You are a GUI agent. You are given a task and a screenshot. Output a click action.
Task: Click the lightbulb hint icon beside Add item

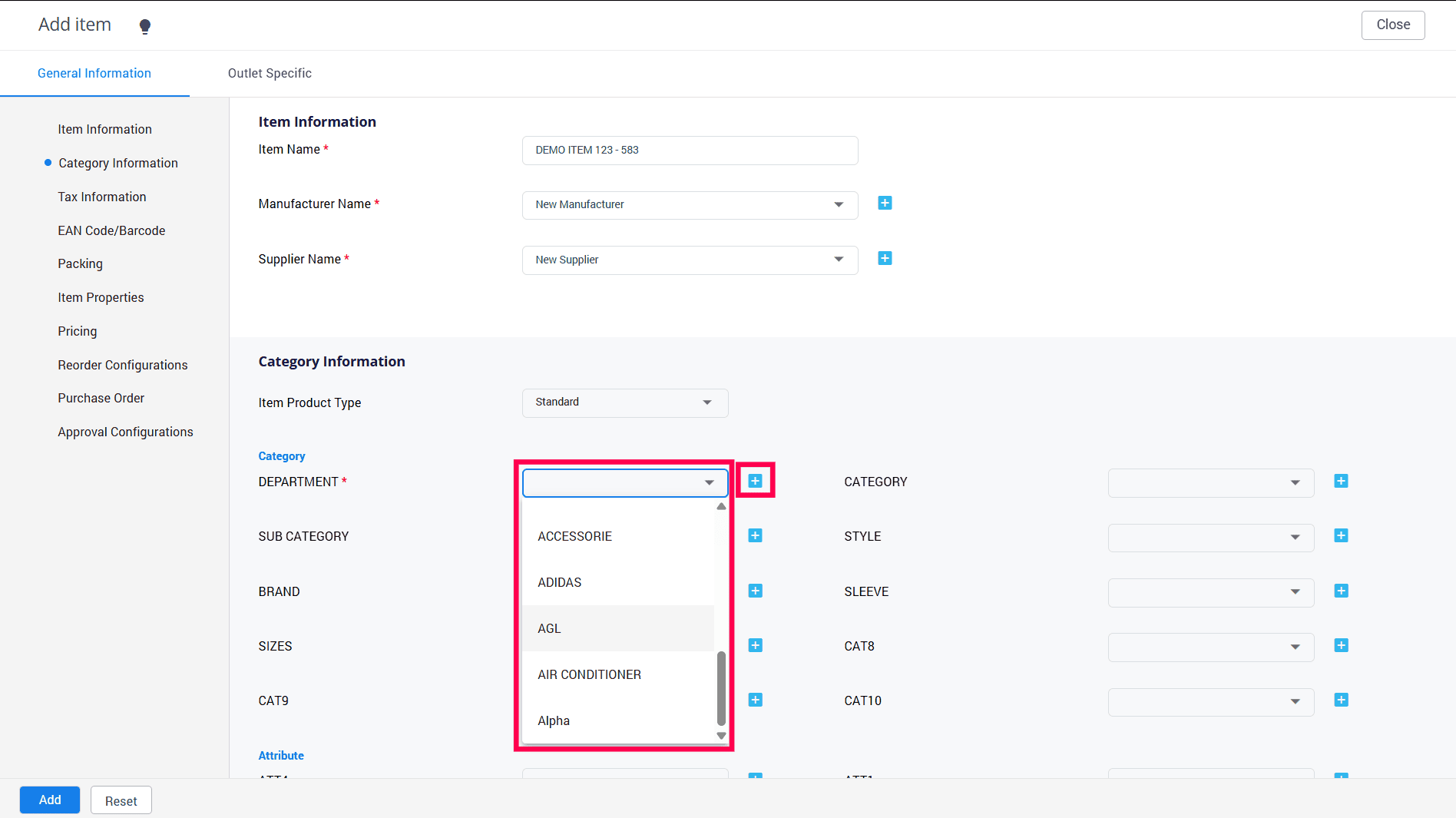[144, 26]
